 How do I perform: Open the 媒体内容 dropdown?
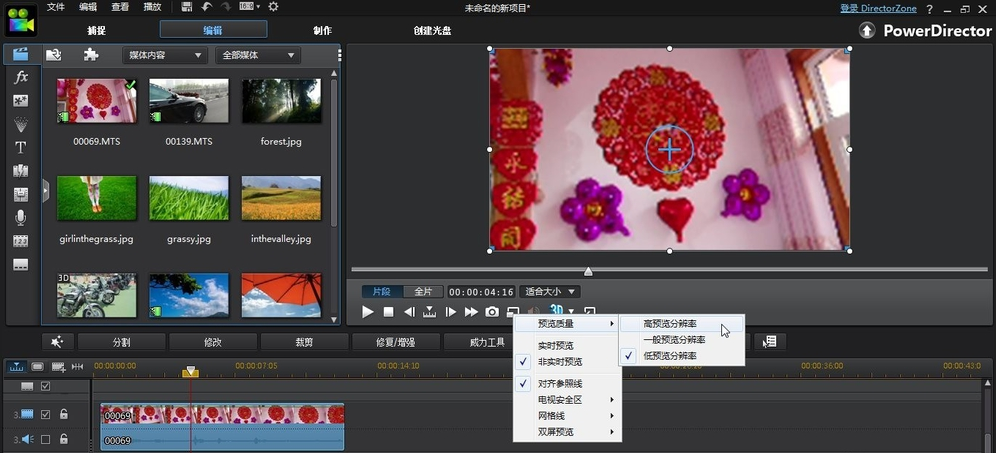click(164, 55)
